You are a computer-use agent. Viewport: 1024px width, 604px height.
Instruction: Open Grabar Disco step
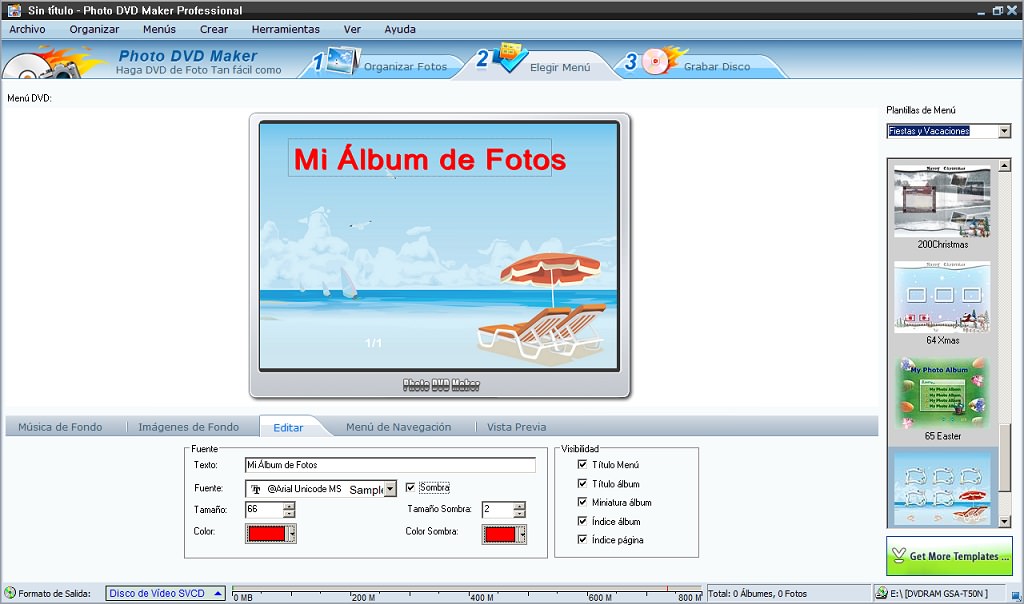[716, 67]
